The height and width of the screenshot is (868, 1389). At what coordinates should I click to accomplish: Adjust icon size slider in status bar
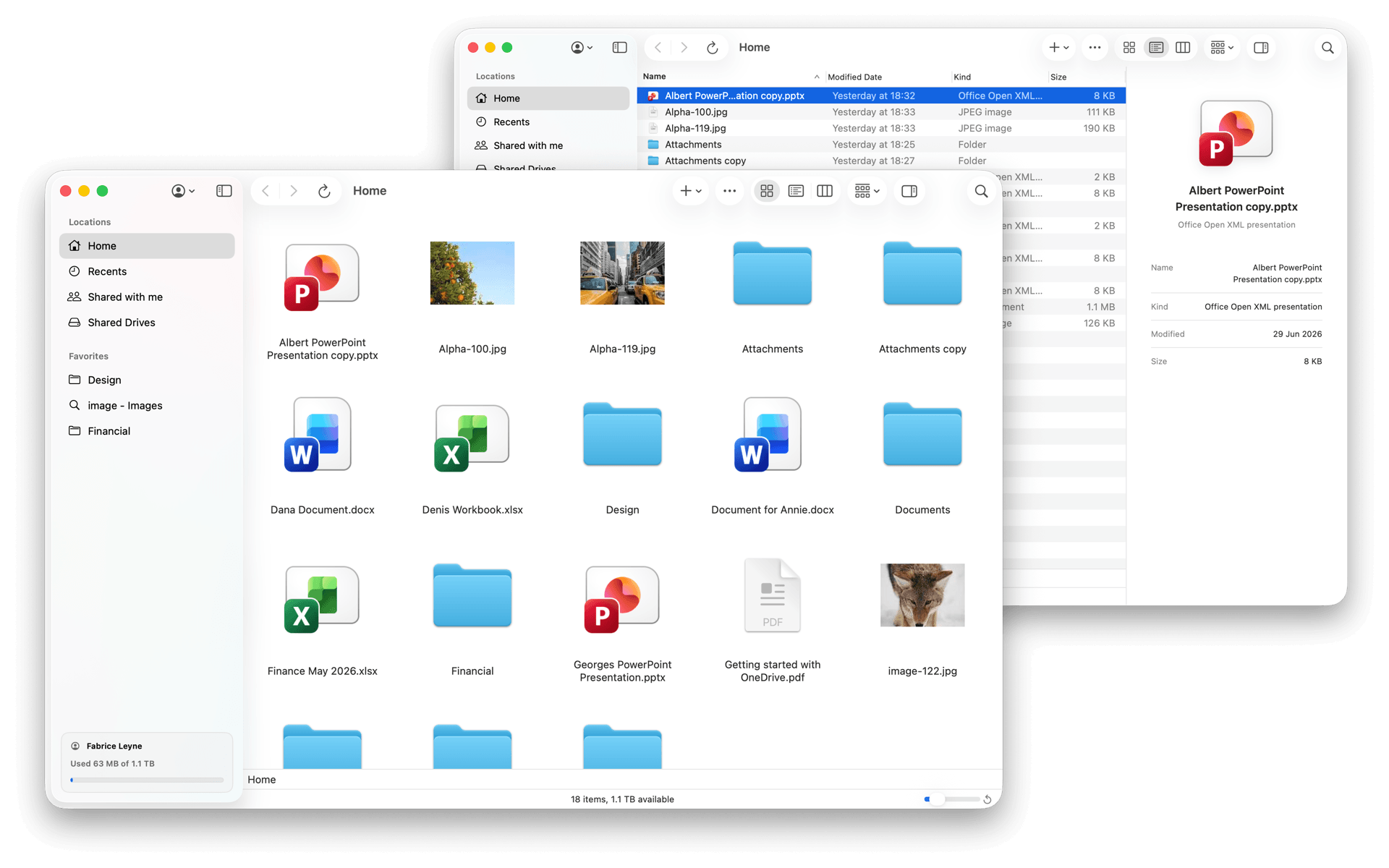[951, 799]
